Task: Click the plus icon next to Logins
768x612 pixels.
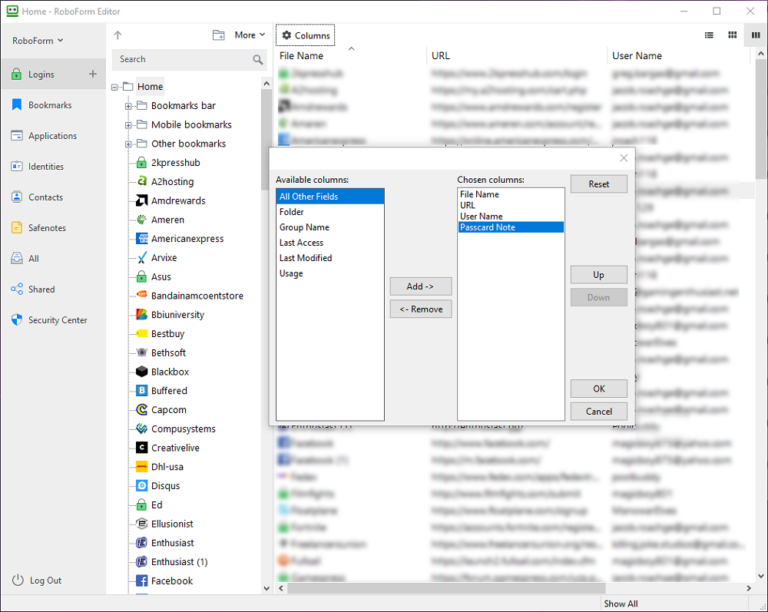Action: point(93,74)
